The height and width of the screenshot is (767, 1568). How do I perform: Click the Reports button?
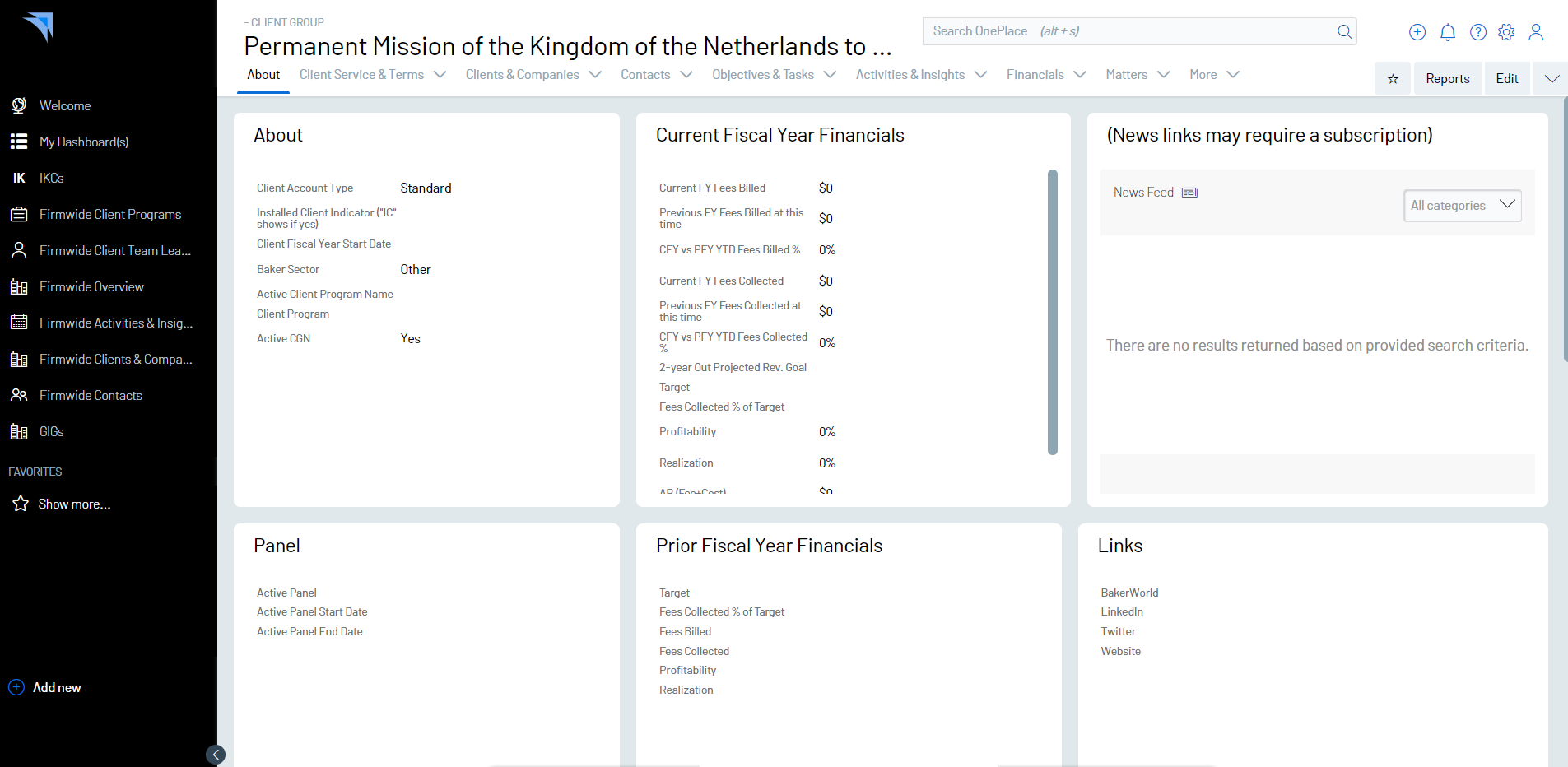pos(1447,79)
